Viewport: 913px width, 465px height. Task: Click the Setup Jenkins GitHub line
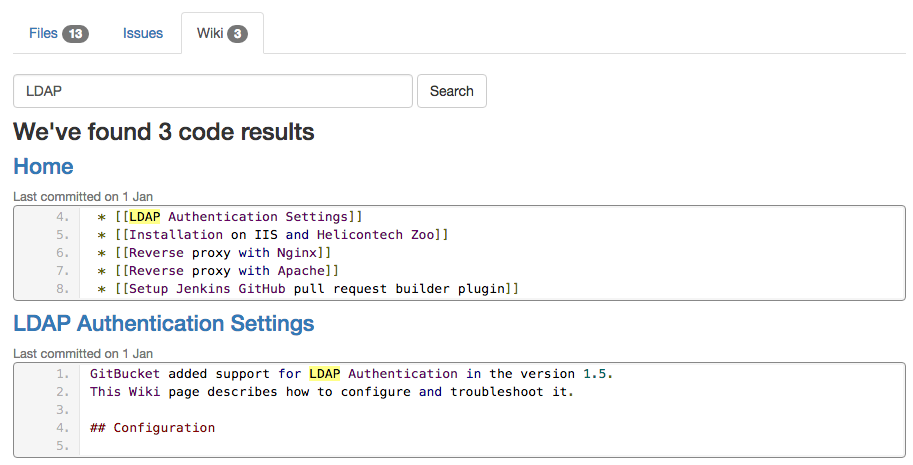(308, 289)
